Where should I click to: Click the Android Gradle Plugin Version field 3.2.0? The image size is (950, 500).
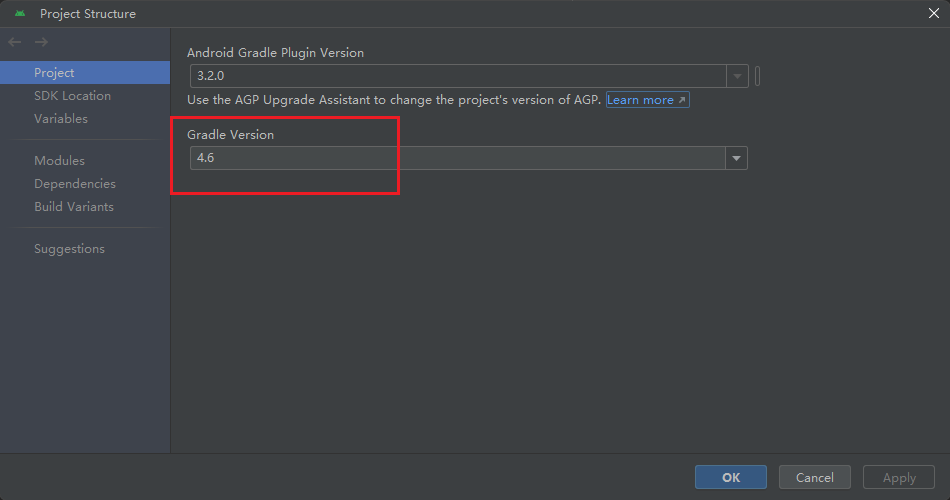458,76
